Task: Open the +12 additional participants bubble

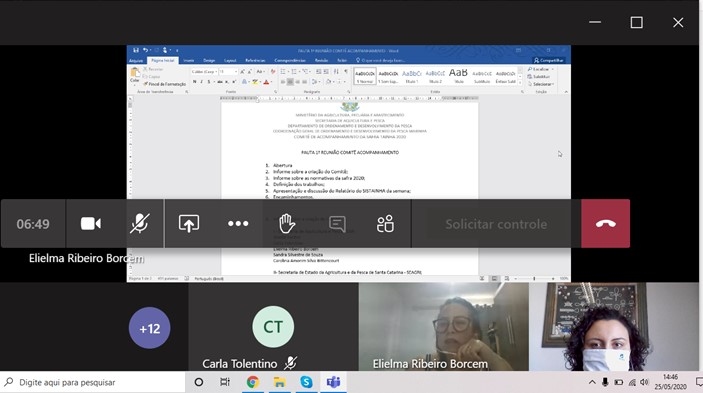Action: tap(149, 328)
